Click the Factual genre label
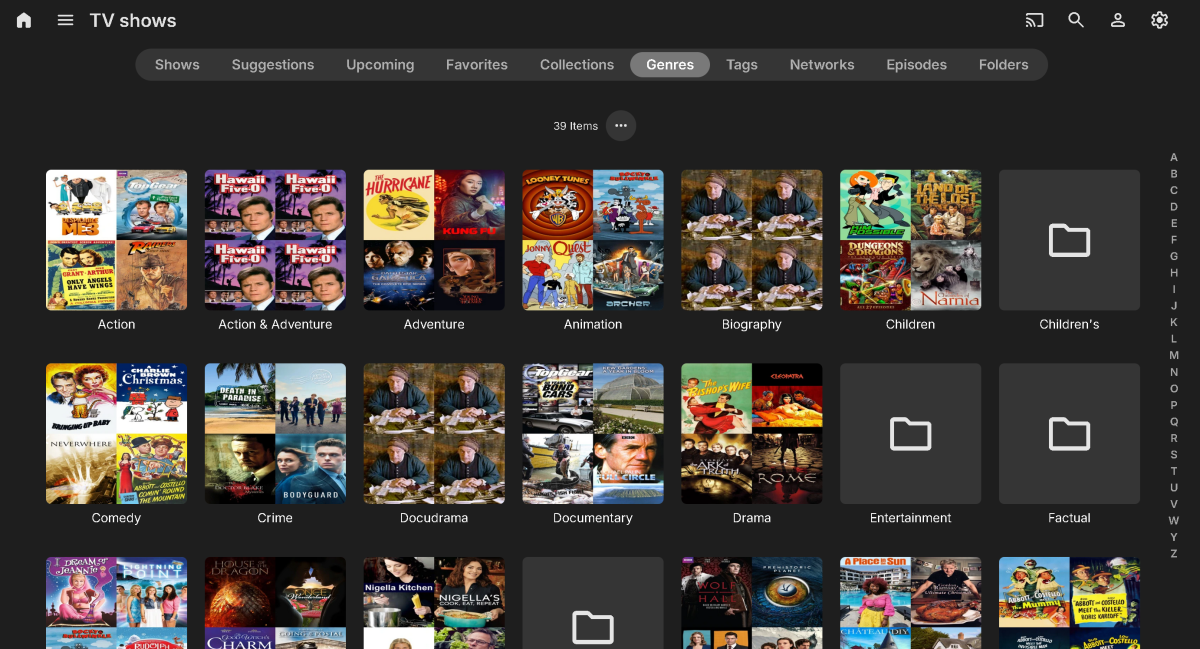Screen dimensions: 1200x649 (x=1069, y=518)
